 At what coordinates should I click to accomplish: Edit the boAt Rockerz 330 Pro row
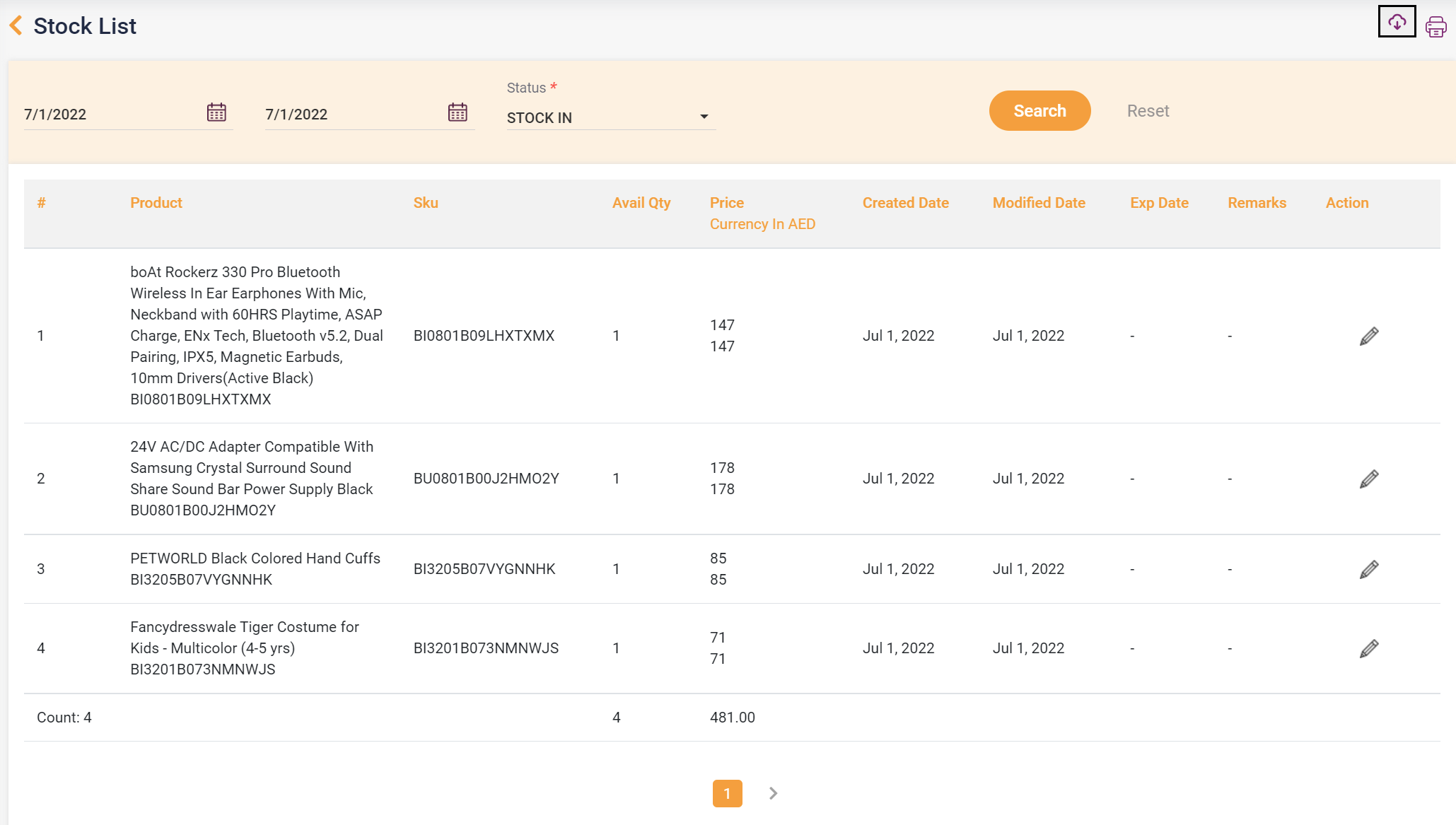point(1369,336)
